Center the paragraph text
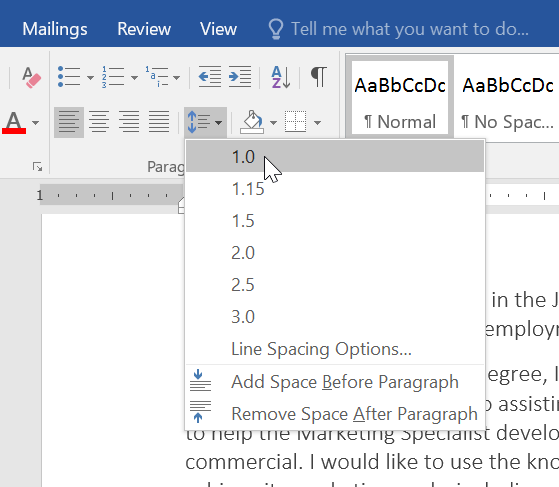Screen dimensions: 559x487 [99, 122]
